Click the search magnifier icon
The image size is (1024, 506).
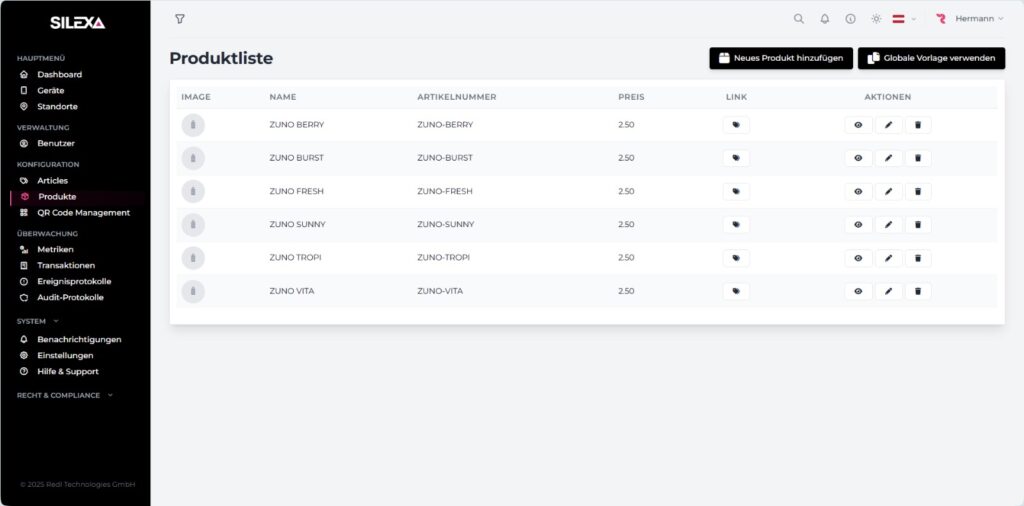tap(799, 19)
